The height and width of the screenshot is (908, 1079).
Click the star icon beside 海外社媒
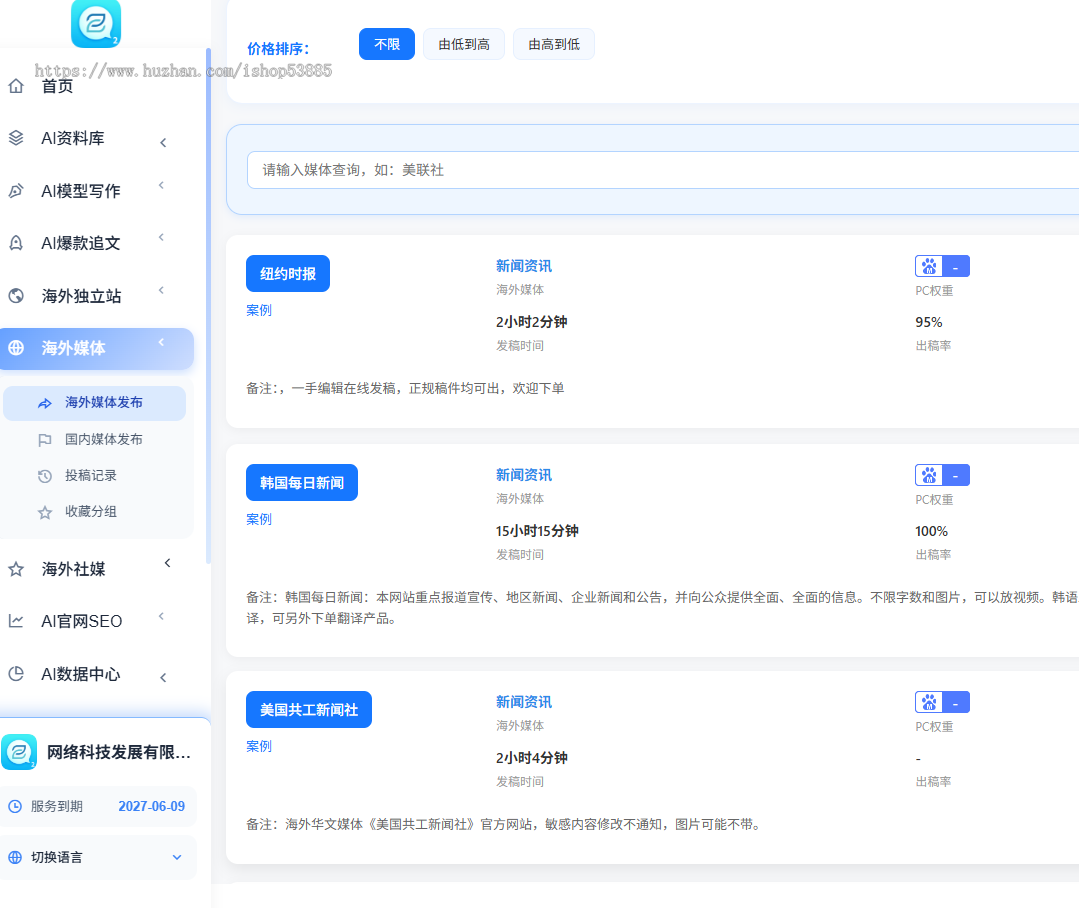click(x=16, y=569)
